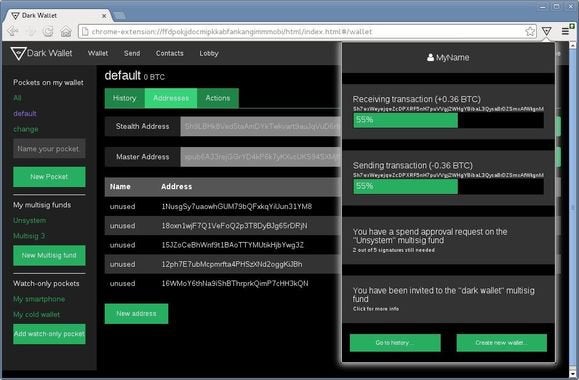Click the Create new wallet button
Screen dimensions: 579x380
(x=501, y=343)
